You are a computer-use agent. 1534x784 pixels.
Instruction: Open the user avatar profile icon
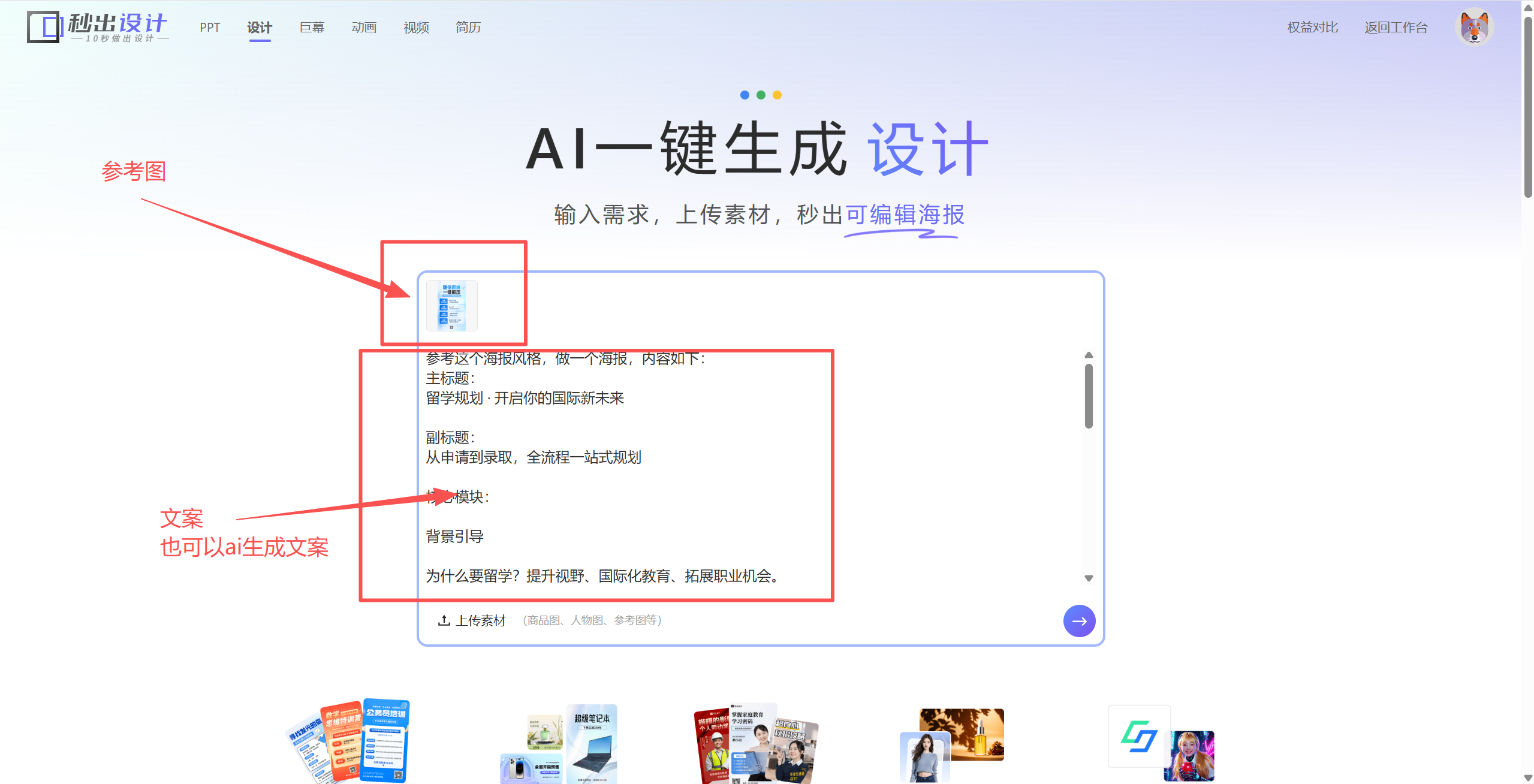tap(1473, 28)
